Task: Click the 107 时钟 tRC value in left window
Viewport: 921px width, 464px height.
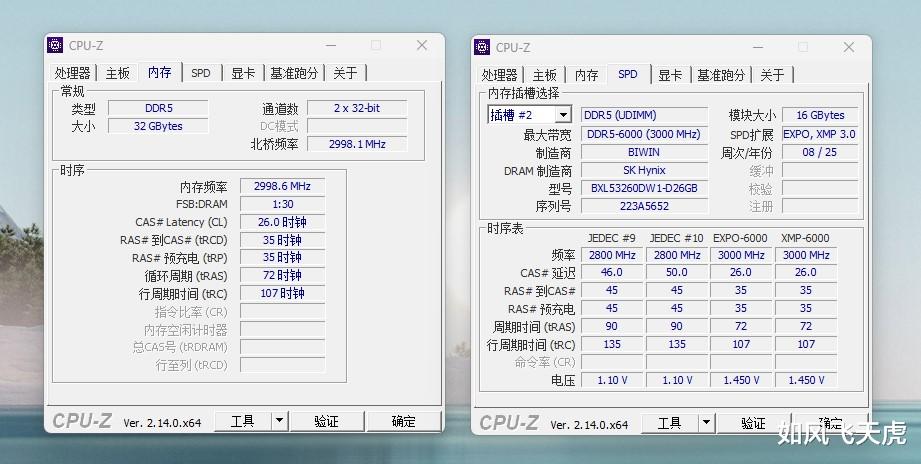Action: (x=283, y=293)
